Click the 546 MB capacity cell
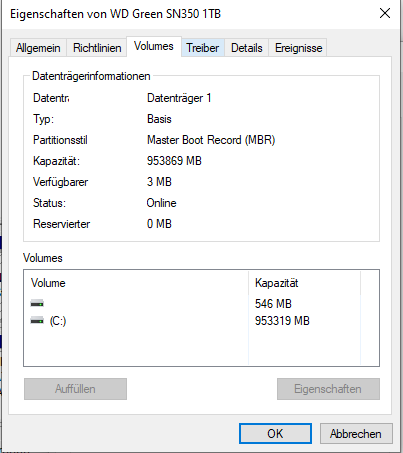Viewport: 403px width, 453px height. coord(273,304)
